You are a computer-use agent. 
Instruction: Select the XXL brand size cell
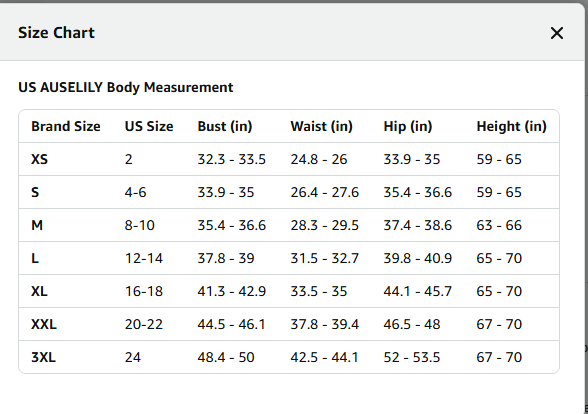[44, 324]
